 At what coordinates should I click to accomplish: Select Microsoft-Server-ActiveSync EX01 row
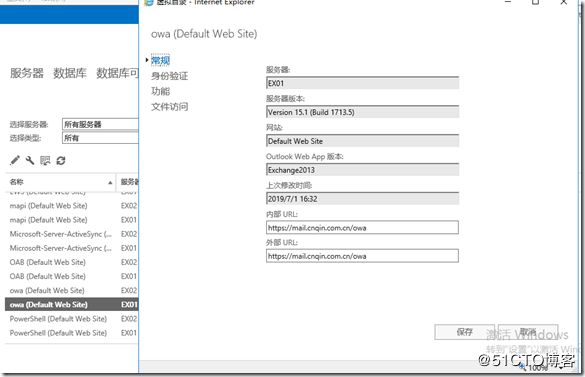72,248
